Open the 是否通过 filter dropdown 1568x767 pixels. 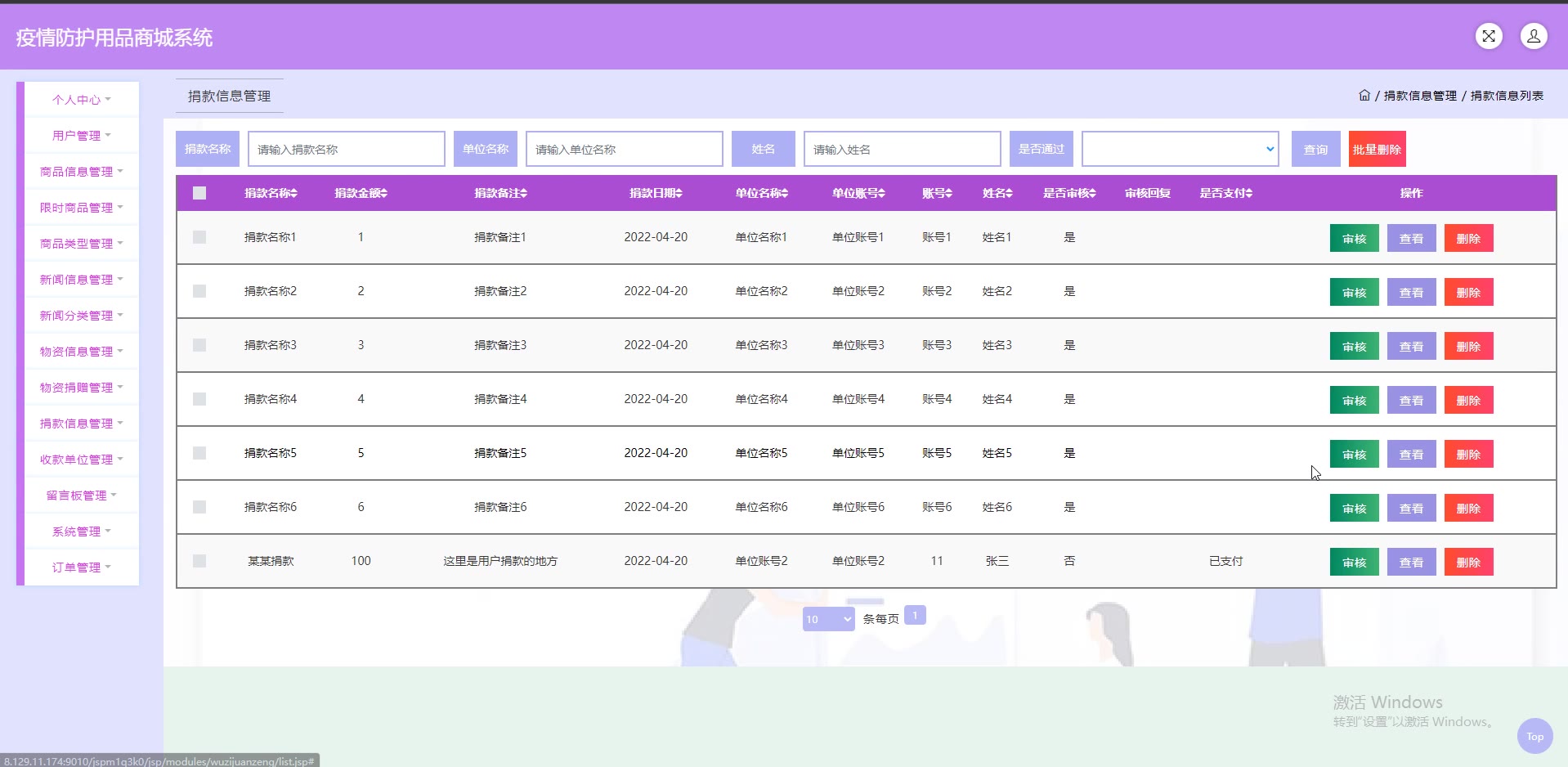pos(1180,149)
